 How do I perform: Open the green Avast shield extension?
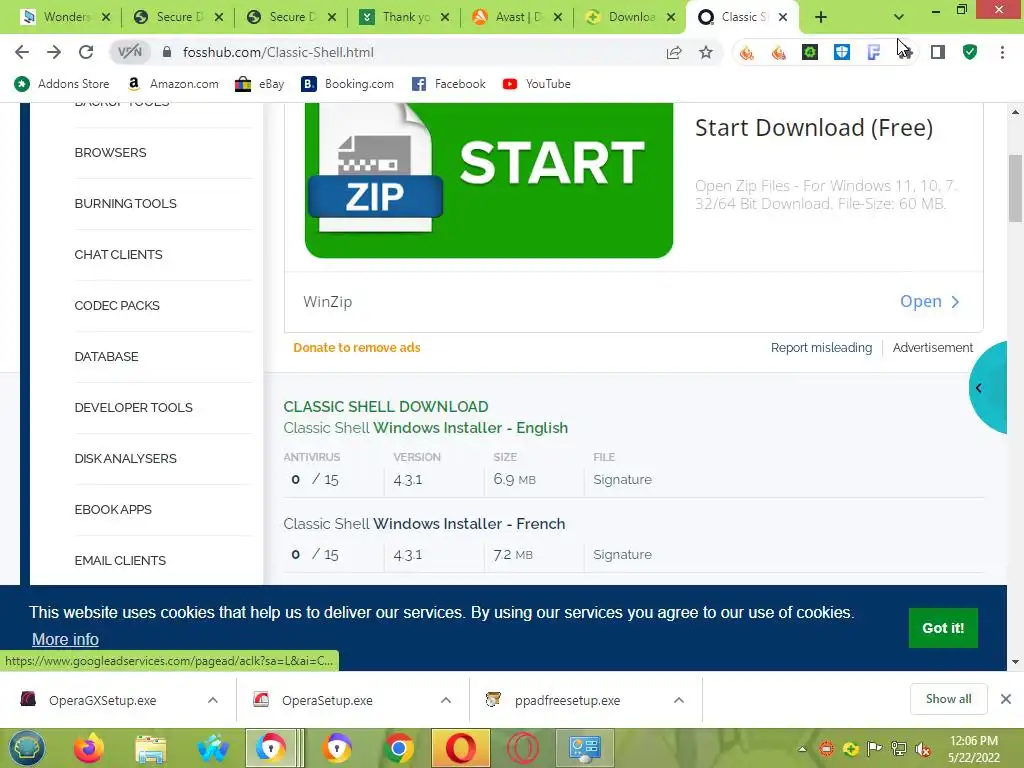(x=970, y=52)
